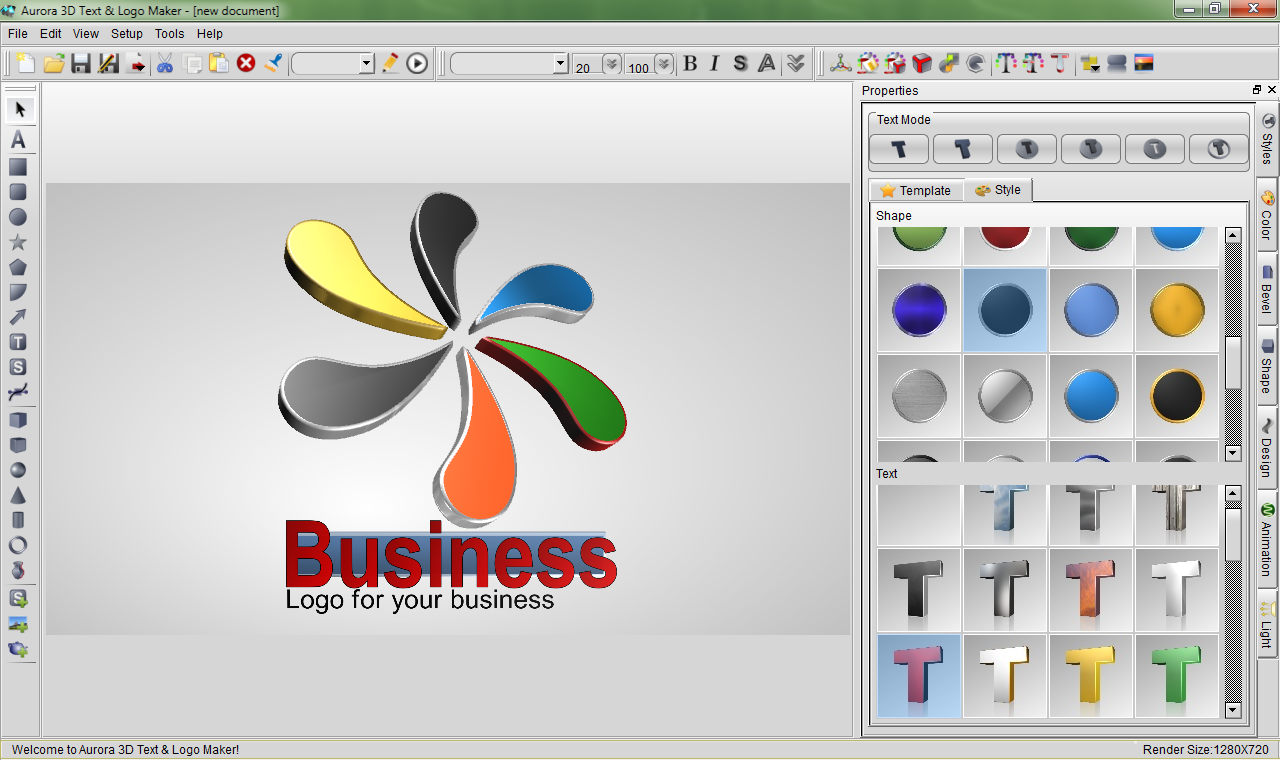Image resolution: width=1280 pixels, height=760 pixels.
Task: Open the Setup menu
Action: [127, 33]
